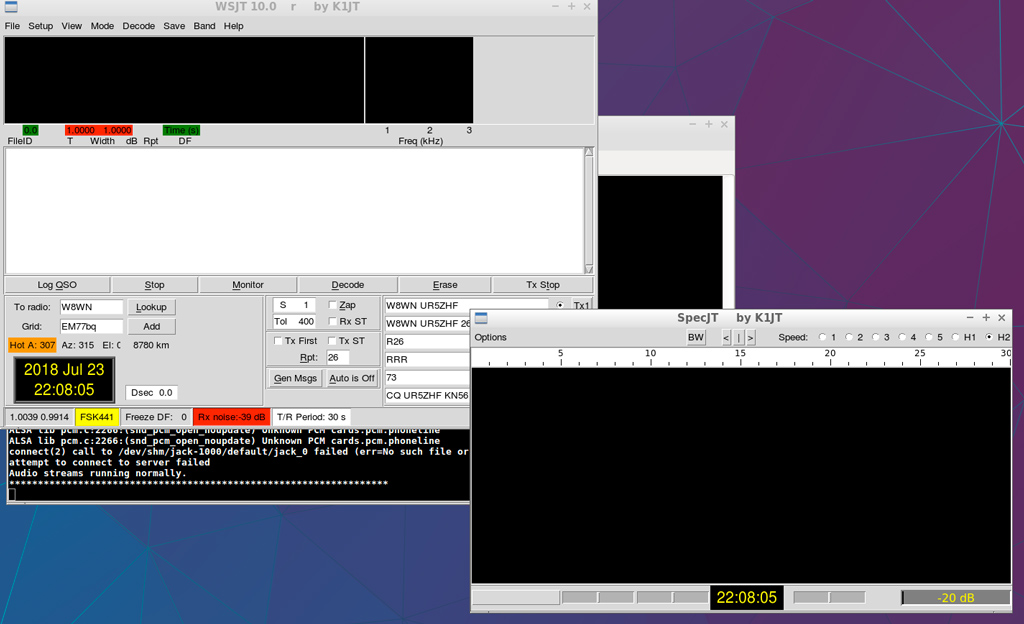Viewport: 1024px width, 624px height.
Task: Select Speed 4 radio in SpecJT
Action: (902, 337)
